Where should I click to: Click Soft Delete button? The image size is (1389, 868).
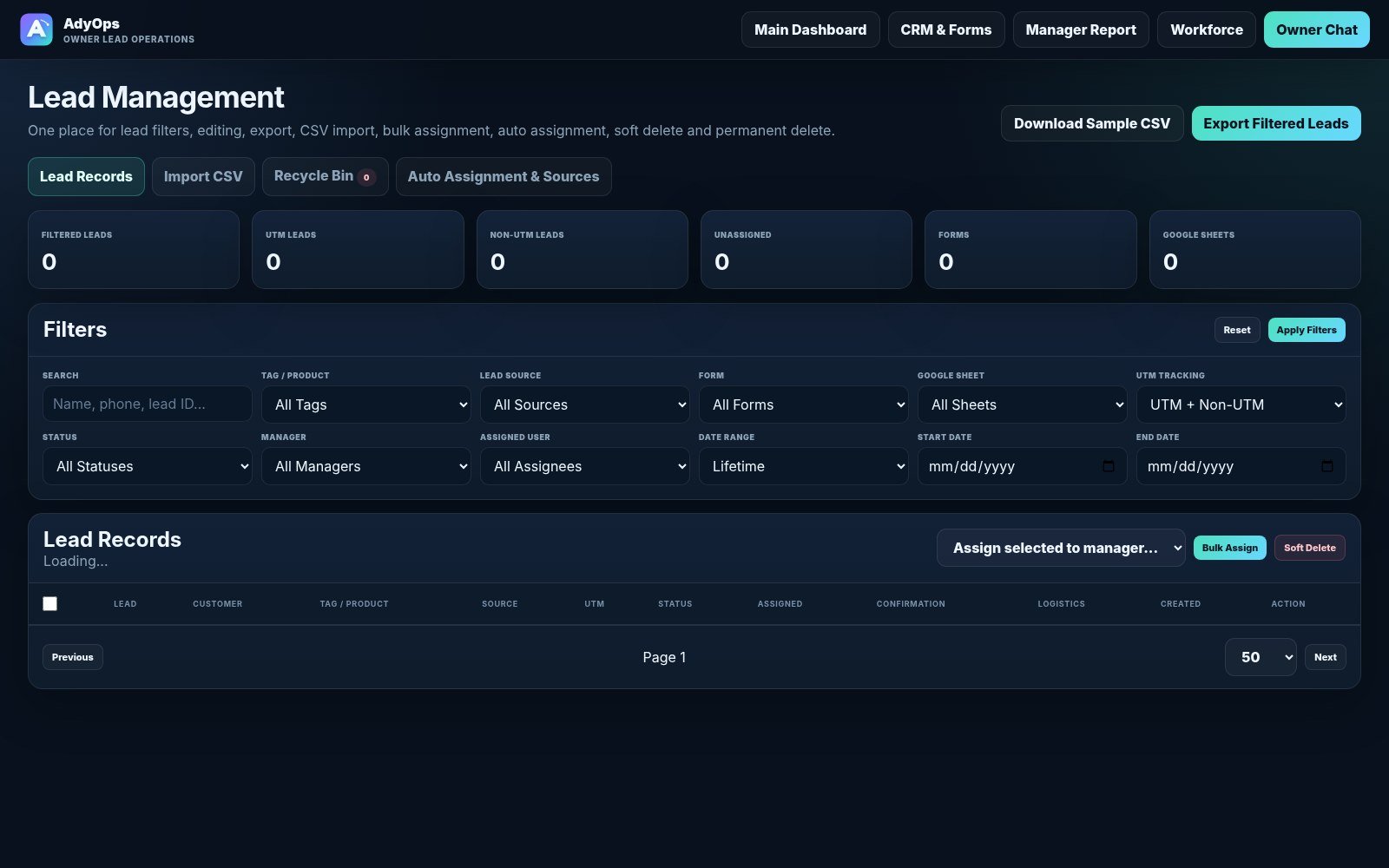tap(1310, 548)
